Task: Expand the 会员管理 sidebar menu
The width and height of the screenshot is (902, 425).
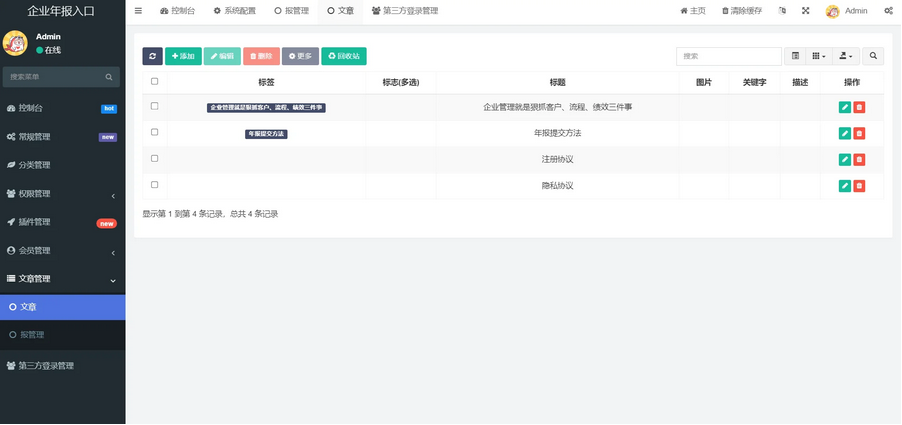Action: [62, 251]
